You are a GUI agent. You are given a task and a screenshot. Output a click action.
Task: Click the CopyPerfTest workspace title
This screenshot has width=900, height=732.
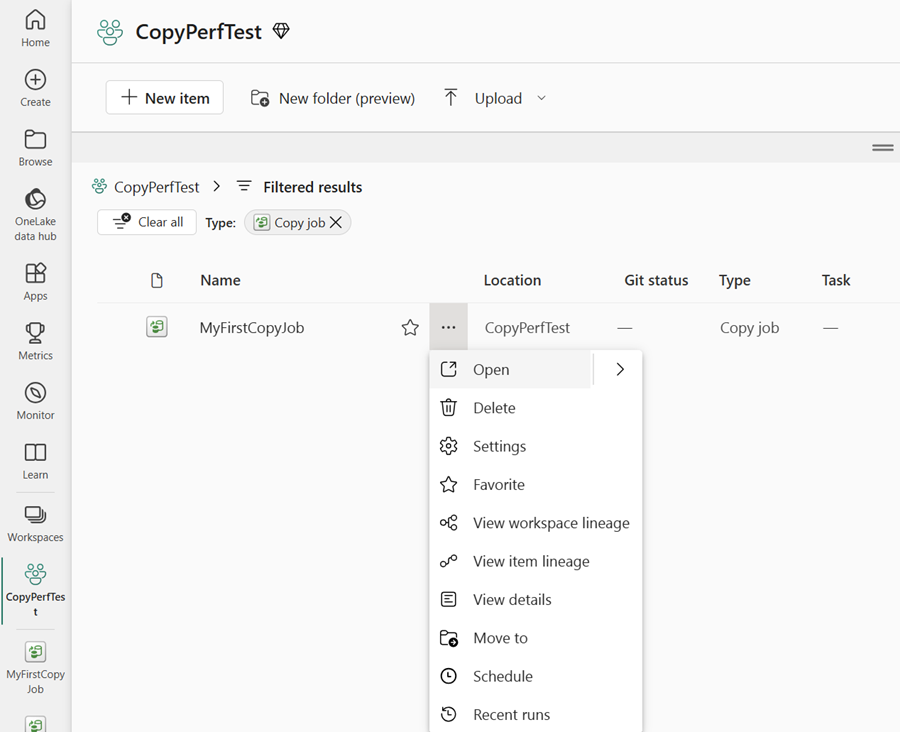tap(199, 32)
